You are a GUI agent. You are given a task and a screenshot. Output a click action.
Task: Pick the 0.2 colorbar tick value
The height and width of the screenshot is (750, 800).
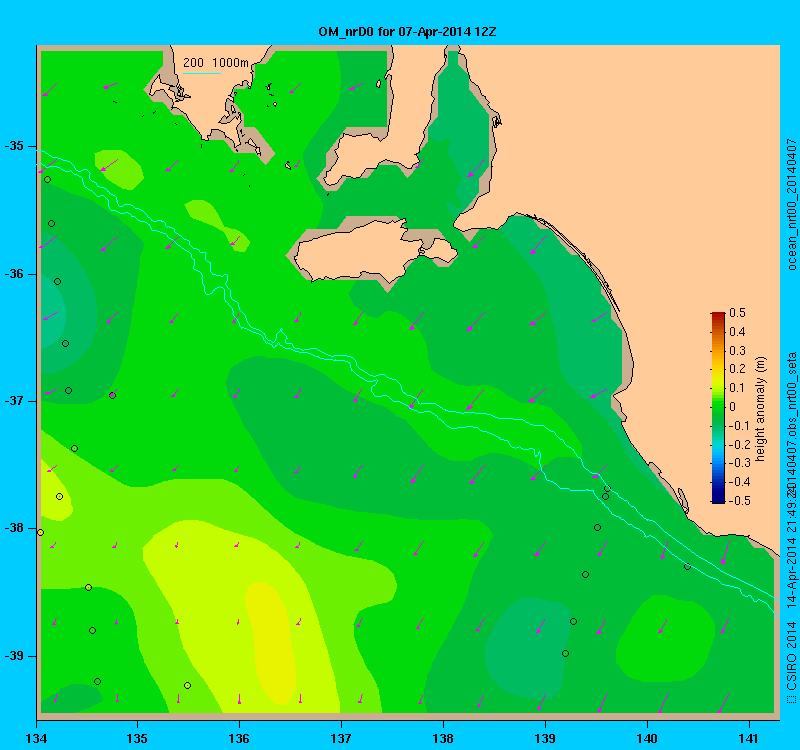pos(737,369)
